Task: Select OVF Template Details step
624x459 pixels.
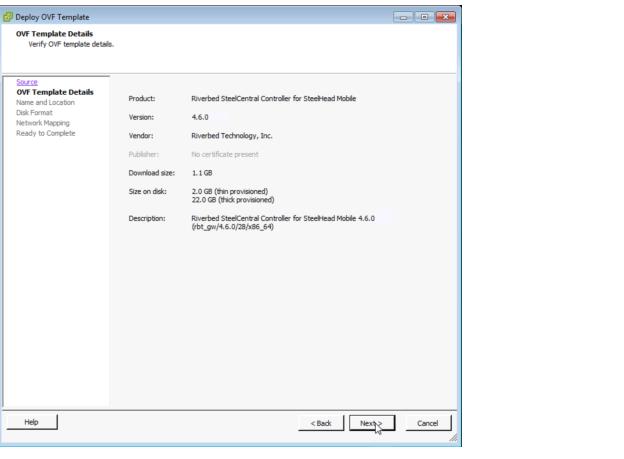Action: coord(55,92)
